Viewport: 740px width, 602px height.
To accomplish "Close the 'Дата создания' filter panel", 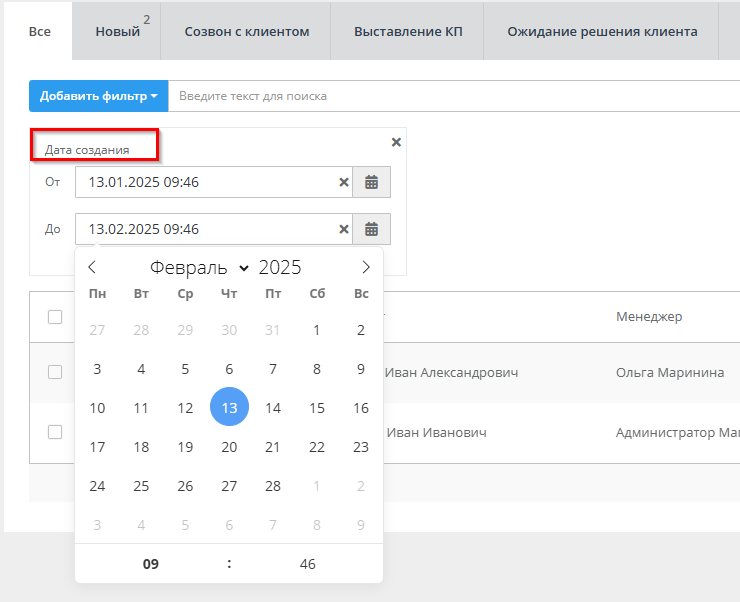I will point(396,142).
